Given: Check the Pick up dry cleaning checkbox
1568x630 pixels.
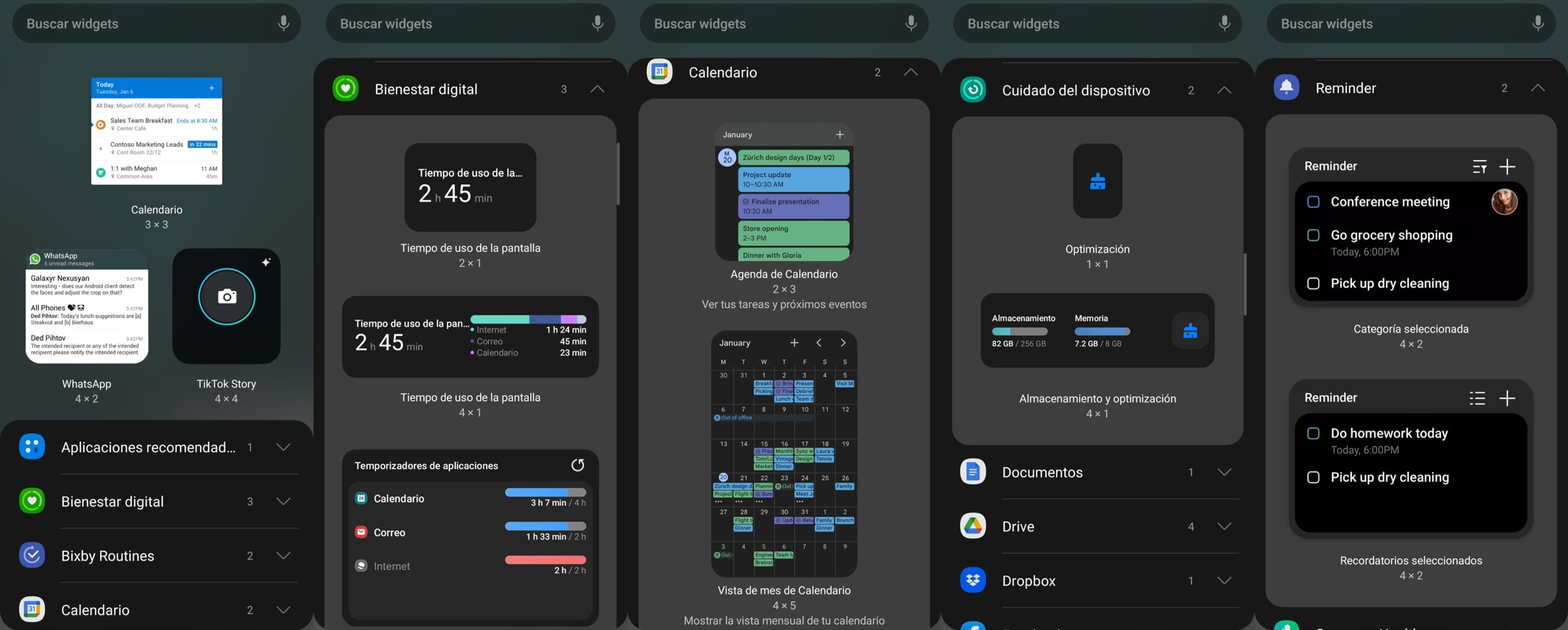Looking at the screenshot, I should [1314, 283].
